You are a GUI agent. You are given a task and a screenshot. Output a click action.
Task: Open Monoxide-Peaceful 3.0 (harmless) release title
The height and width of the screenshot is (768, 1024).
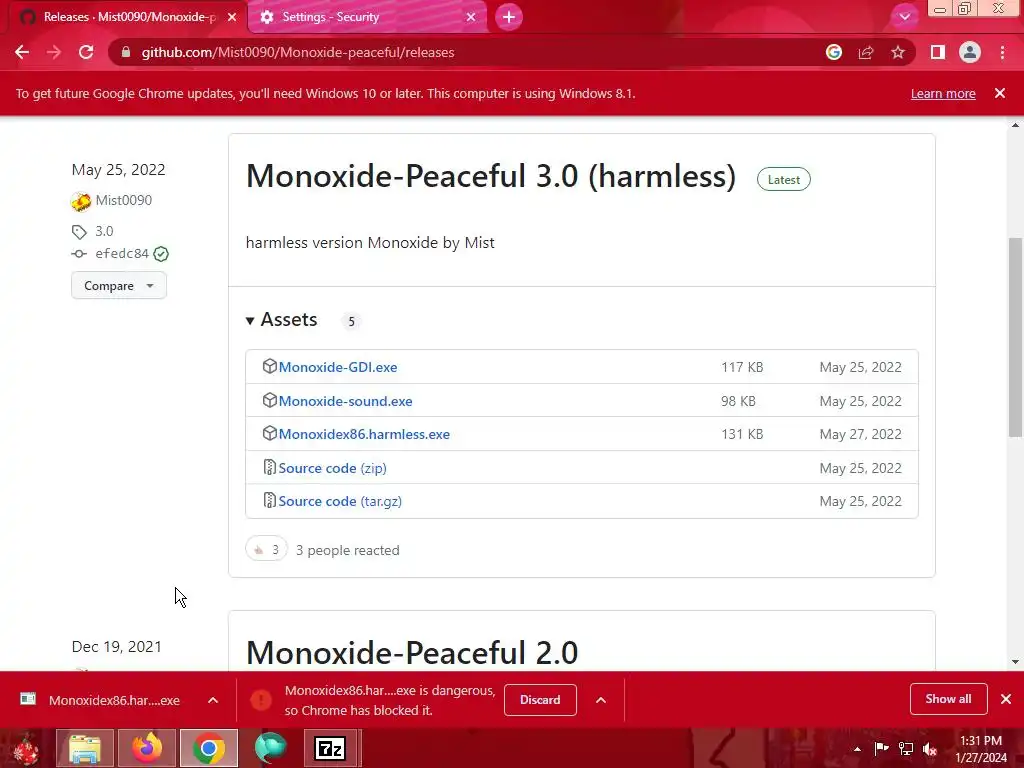click(490, 176)
